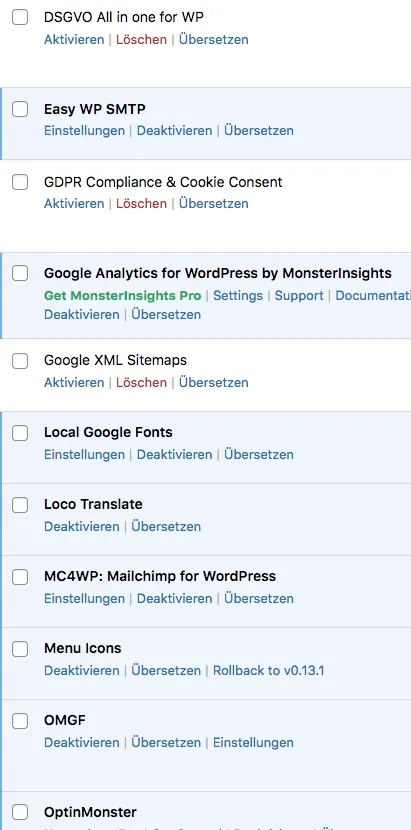Tick the DSGVO All in one checkbox

coord(20,17)
